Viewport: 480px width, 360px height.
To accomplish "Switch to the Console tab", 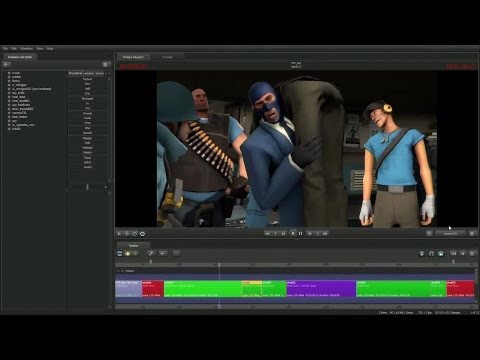I will 167,57.
